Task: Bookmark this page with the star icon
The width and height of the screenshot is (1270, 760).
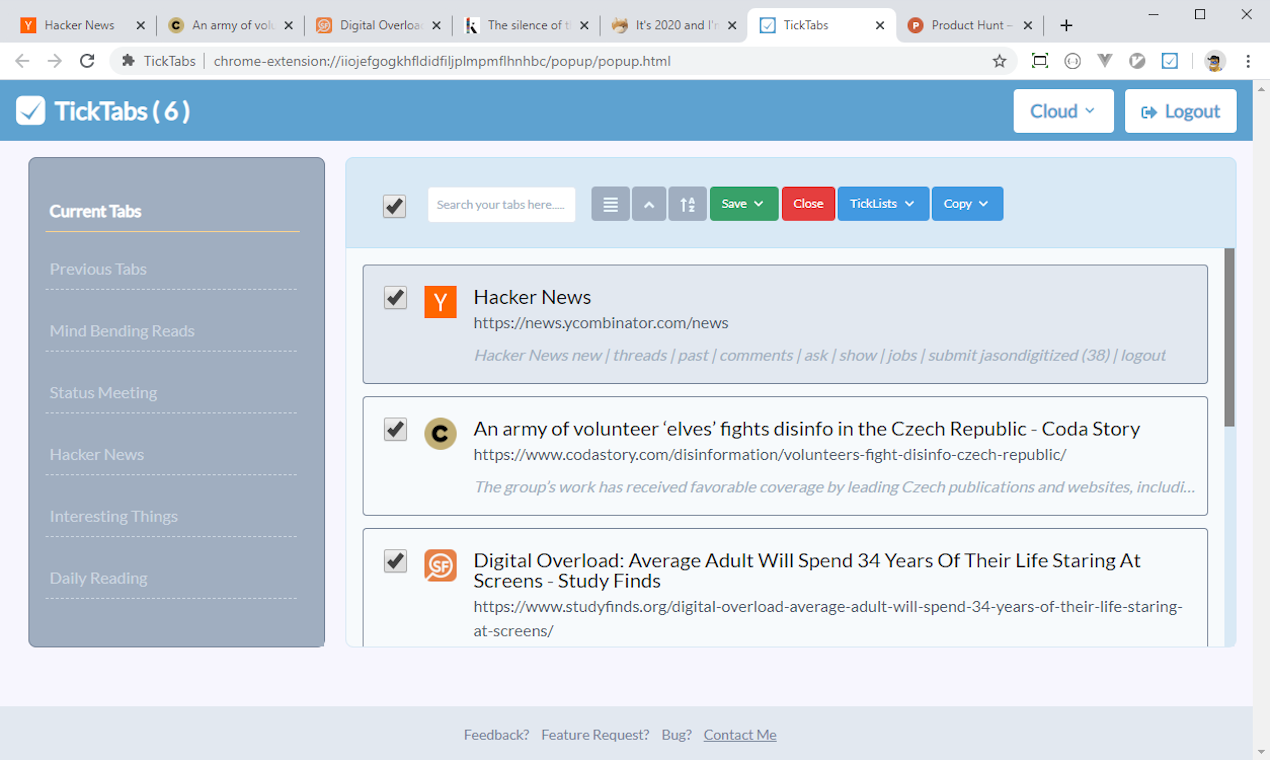Action: click(999, 61)
